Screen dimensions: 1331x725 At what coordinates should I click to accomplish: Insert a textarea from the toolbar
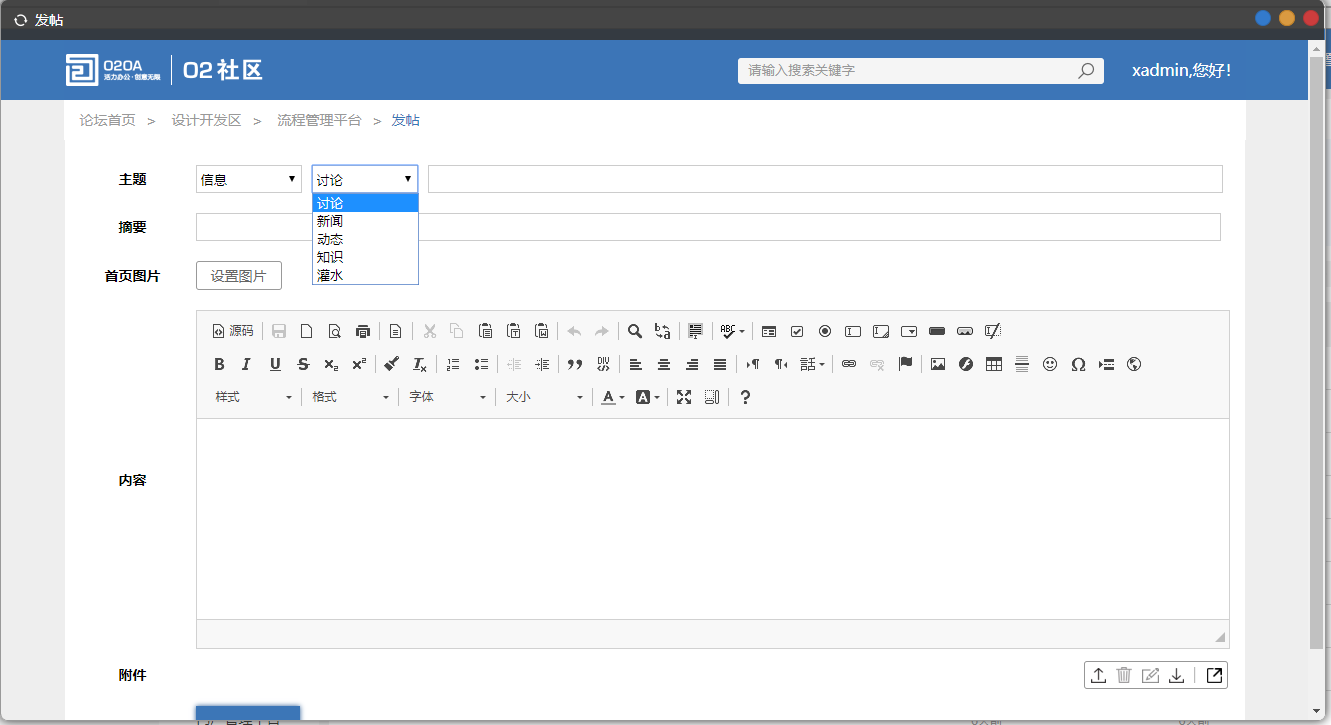[881, 331]
